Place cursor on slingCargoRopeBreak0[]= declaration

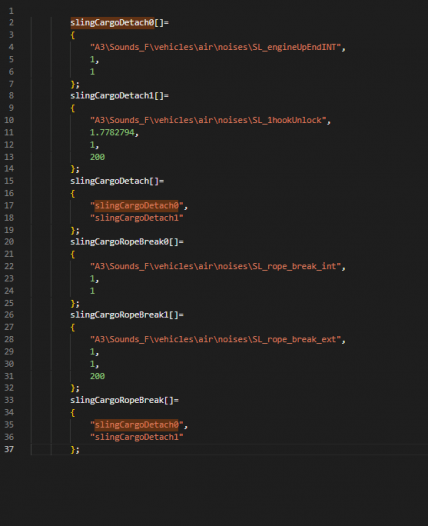pyautogui.click(x=127, y=242)
